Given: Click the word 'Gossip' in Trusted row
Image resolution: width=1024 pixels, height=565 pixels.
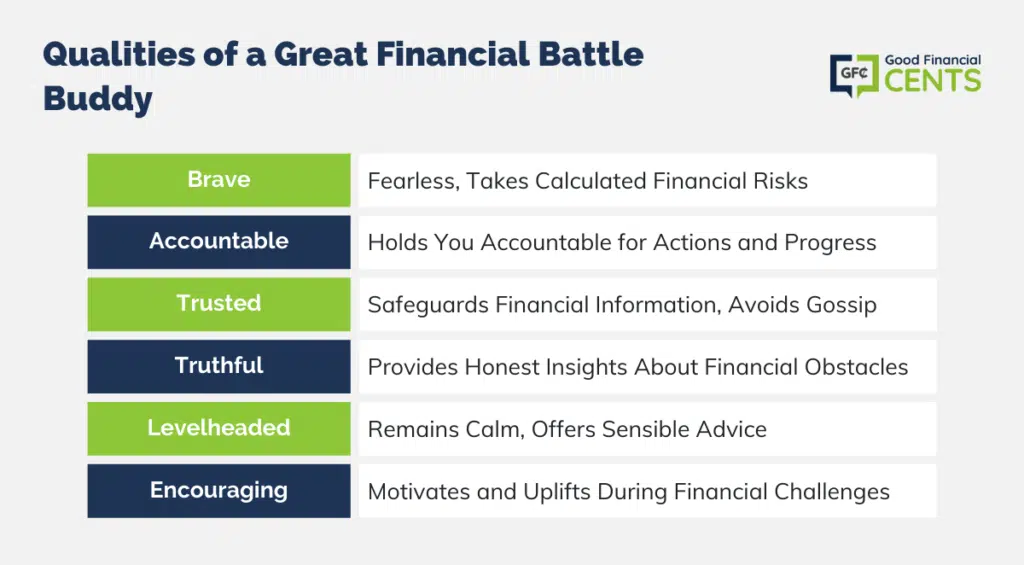Looking at the screenshot, I should click(x=841, y=305).
